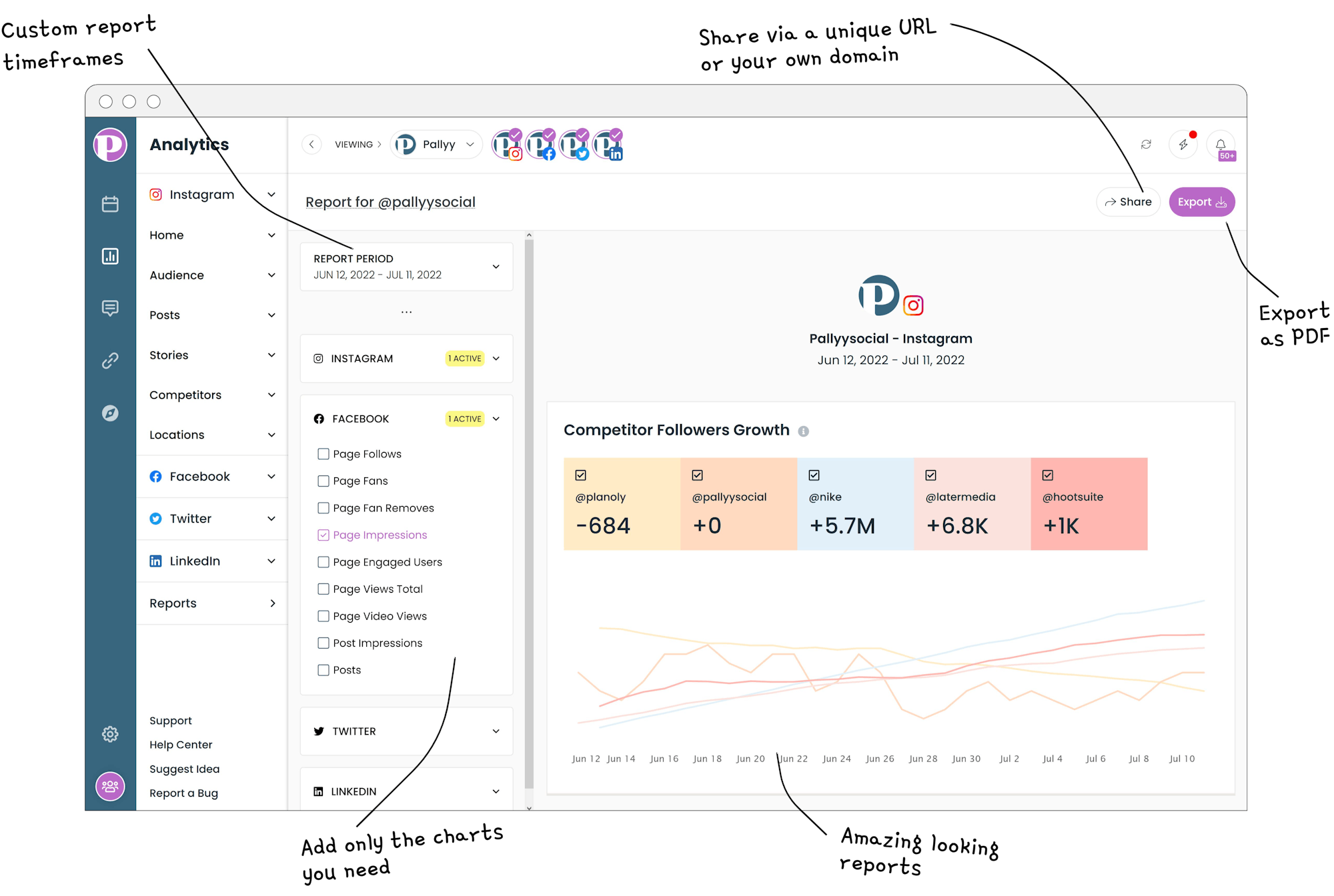The image size is (1334, 896).
Task: Click the Suggest Idea link
Action: 184,769
